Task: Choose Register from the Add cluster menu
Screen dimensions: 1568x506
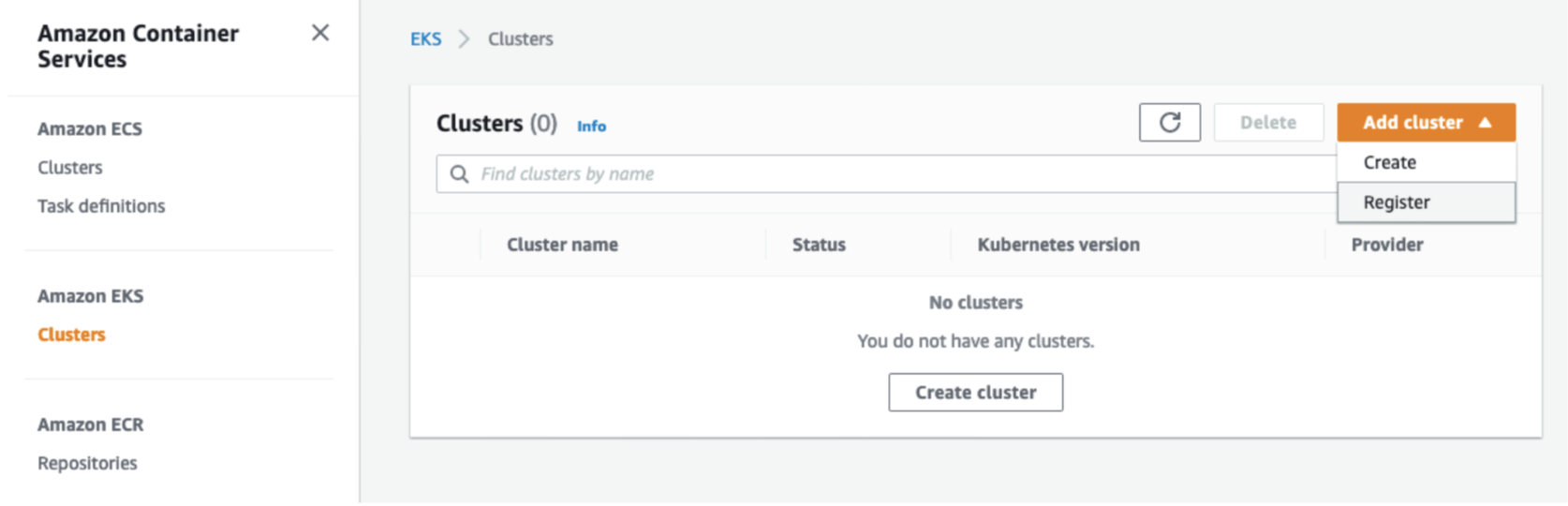Action: [1426, 202]
